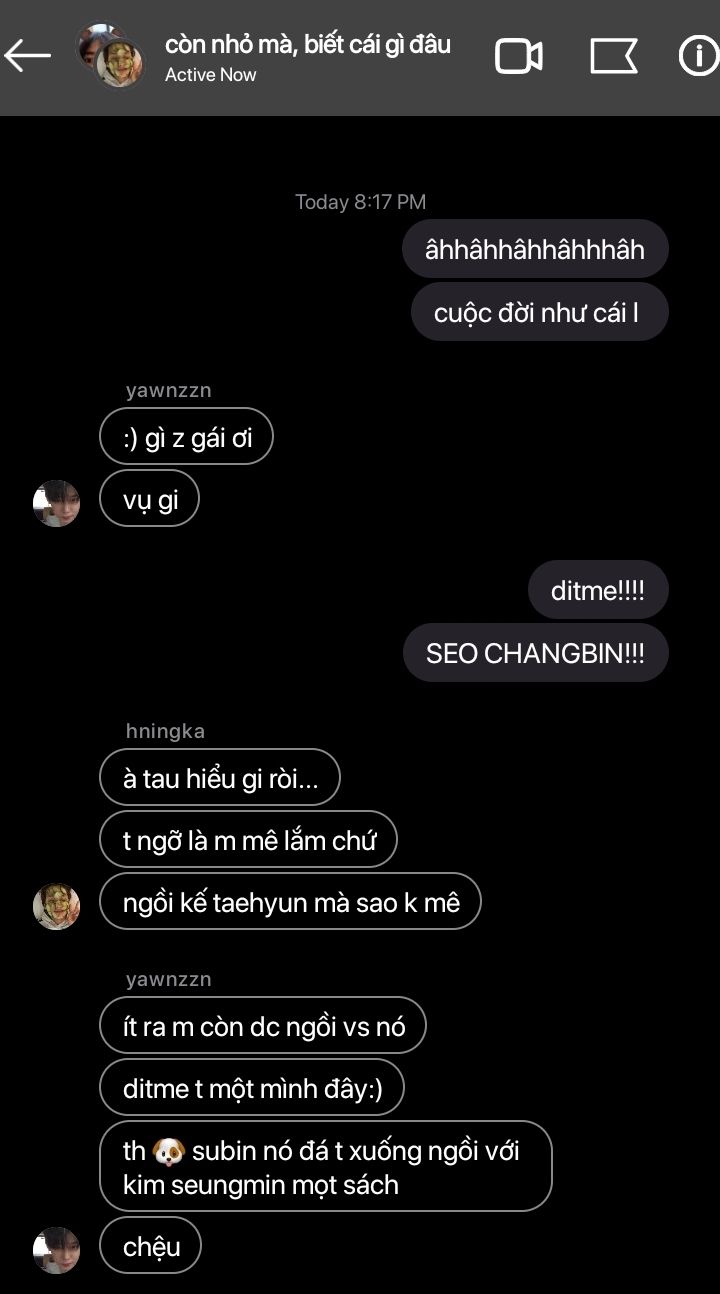
Task: Tap the "cuộc đời như cái l" message
Action: pos(540,312)
